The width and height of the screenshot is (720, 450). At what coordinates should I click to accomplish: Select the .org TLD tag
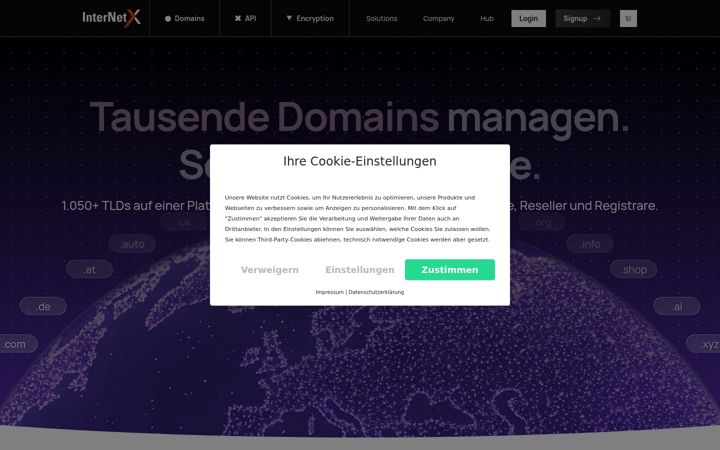pyautogui.click(x=542, y=223)
